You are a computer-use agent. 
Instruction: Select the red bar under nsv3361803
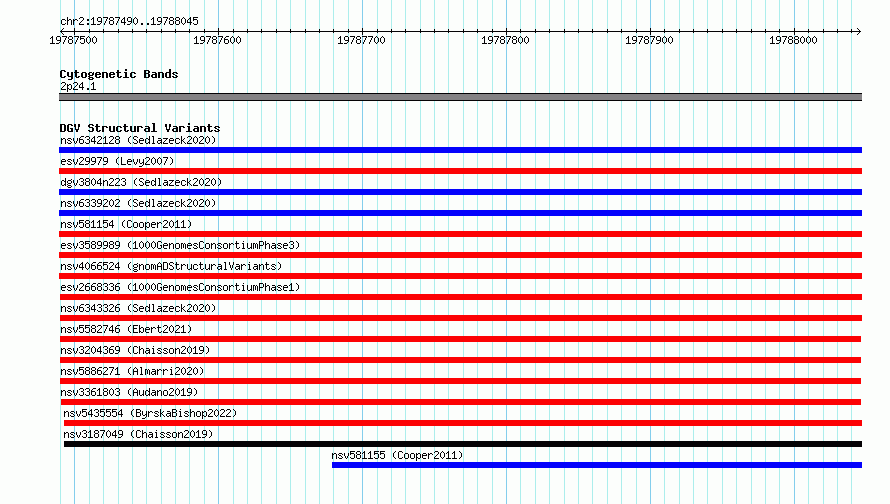coord(460,402)
